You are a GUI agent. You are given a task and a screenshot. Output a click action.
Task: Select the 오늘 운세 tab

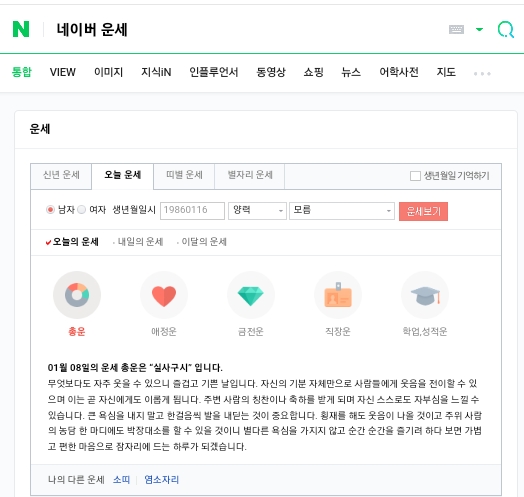coord(123,175)
